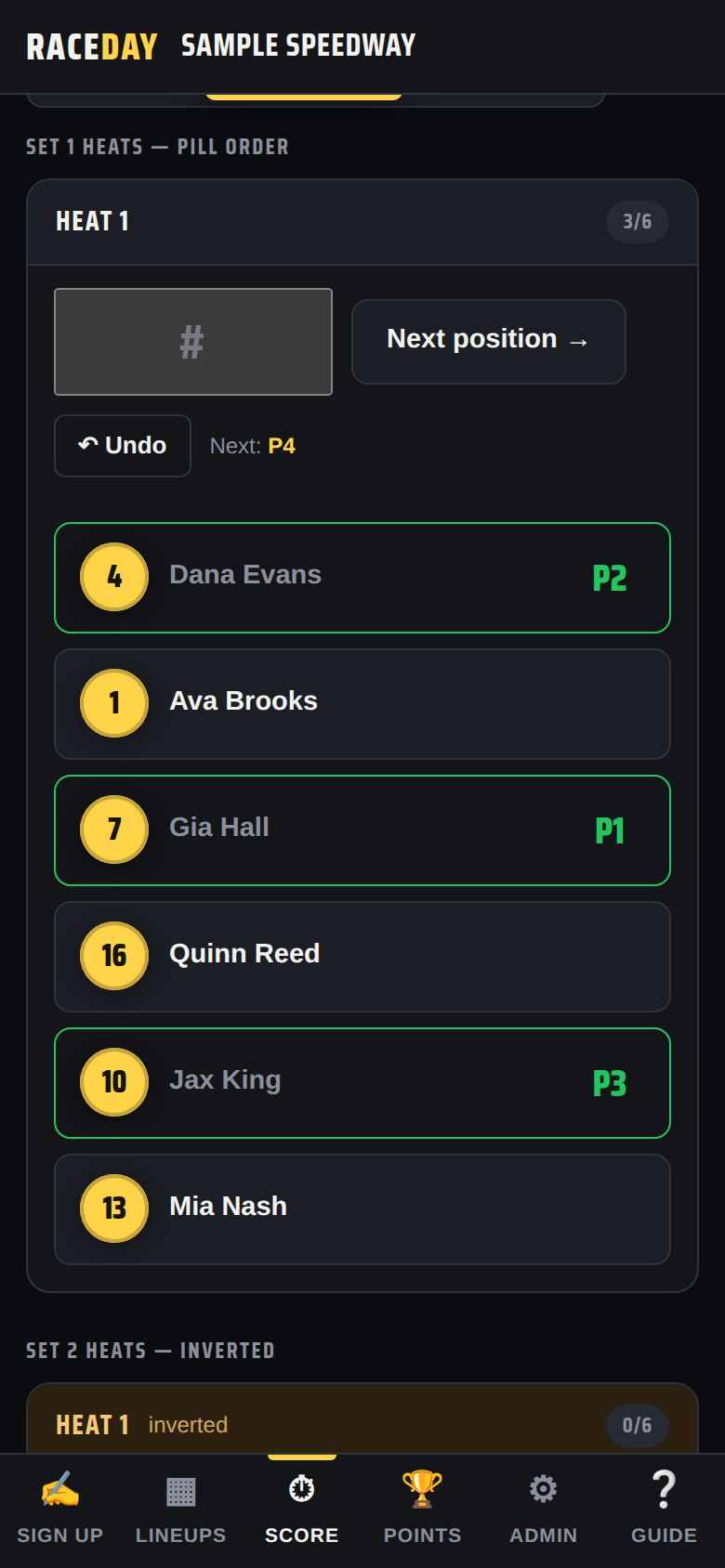Select Mia Nash driver row
This screenshot has height=1568, width=725.
362,1209
